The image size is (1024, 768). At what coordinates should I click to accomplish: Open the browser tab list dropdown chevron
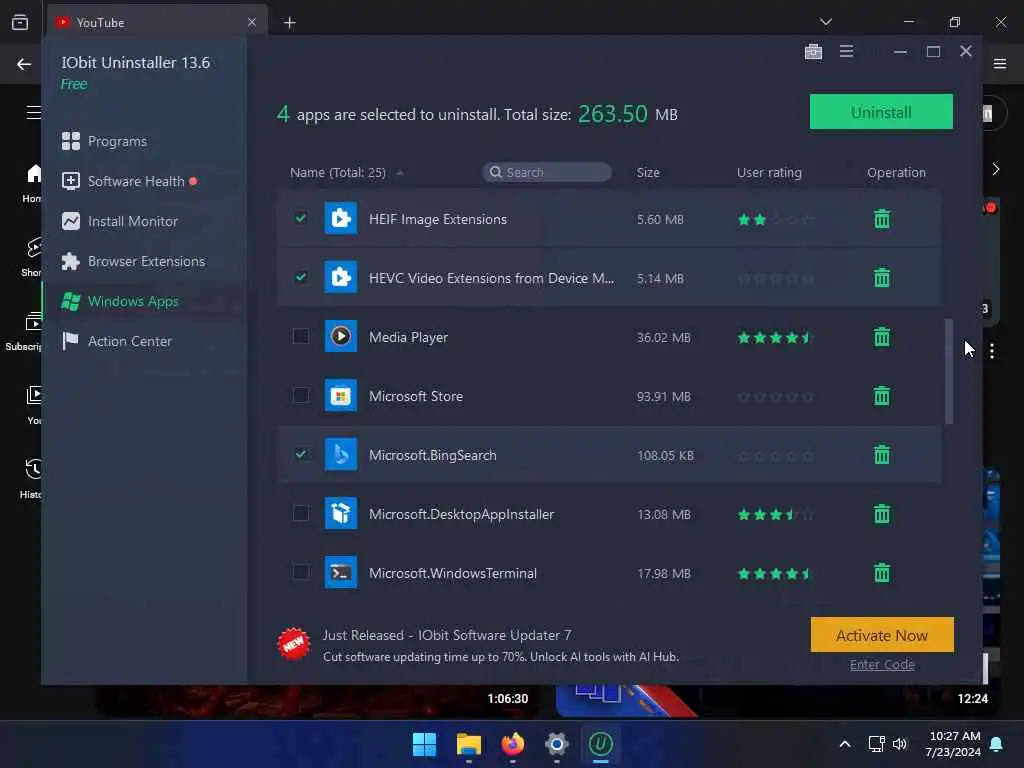pyautogui.click(x=825, y=22)
